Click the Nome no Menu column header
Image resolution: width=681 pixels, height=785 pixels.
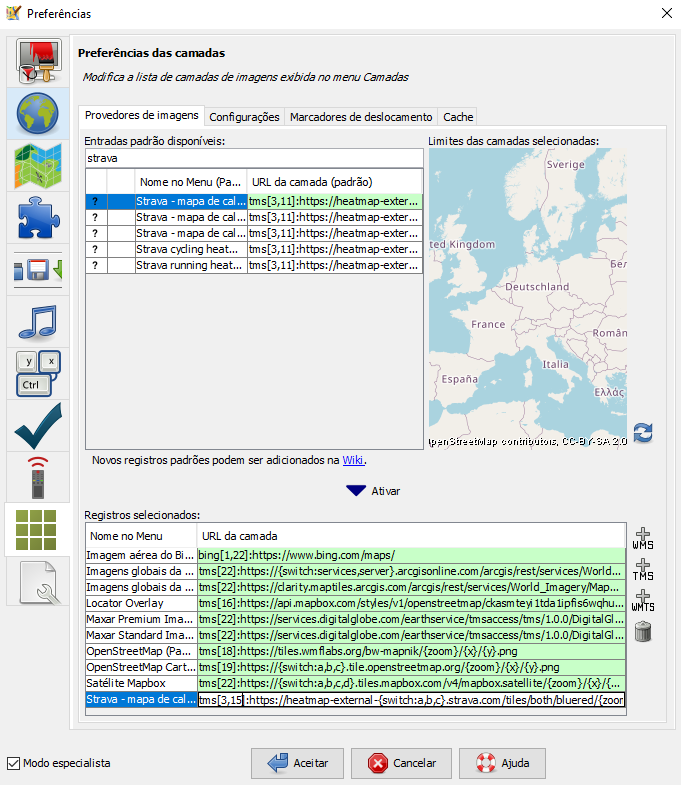coord(141,536)
